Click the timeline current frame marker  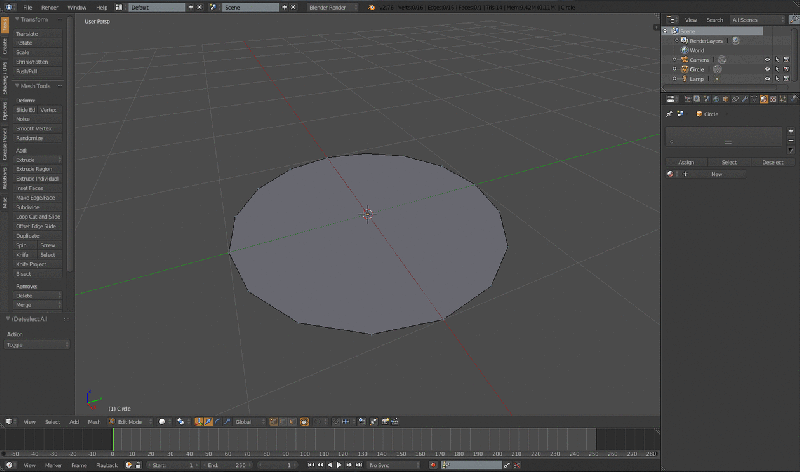(x=113, y=439)
